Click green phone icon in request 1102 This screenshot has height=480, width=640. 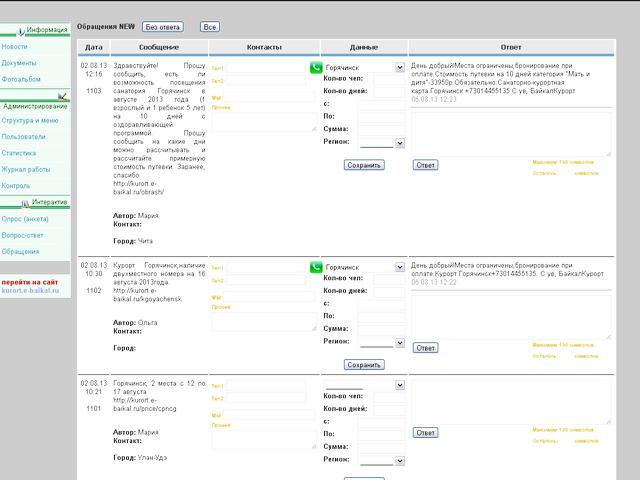tap(316, 267)
